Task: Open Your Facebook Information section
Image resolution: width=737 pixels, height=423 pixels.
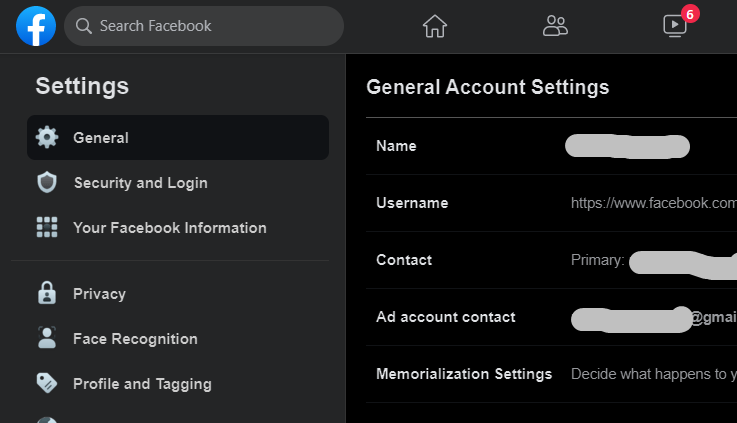Action: point(170,228)
